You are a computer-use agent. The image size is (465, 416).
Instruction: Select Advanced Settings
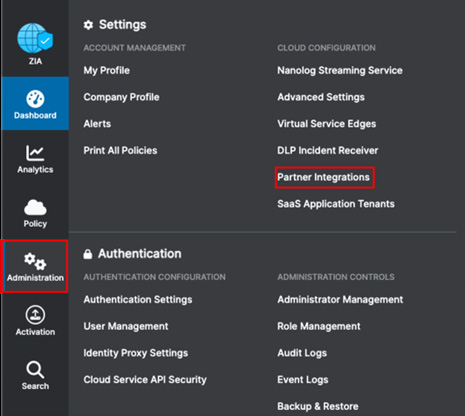(x=321, y=97)
